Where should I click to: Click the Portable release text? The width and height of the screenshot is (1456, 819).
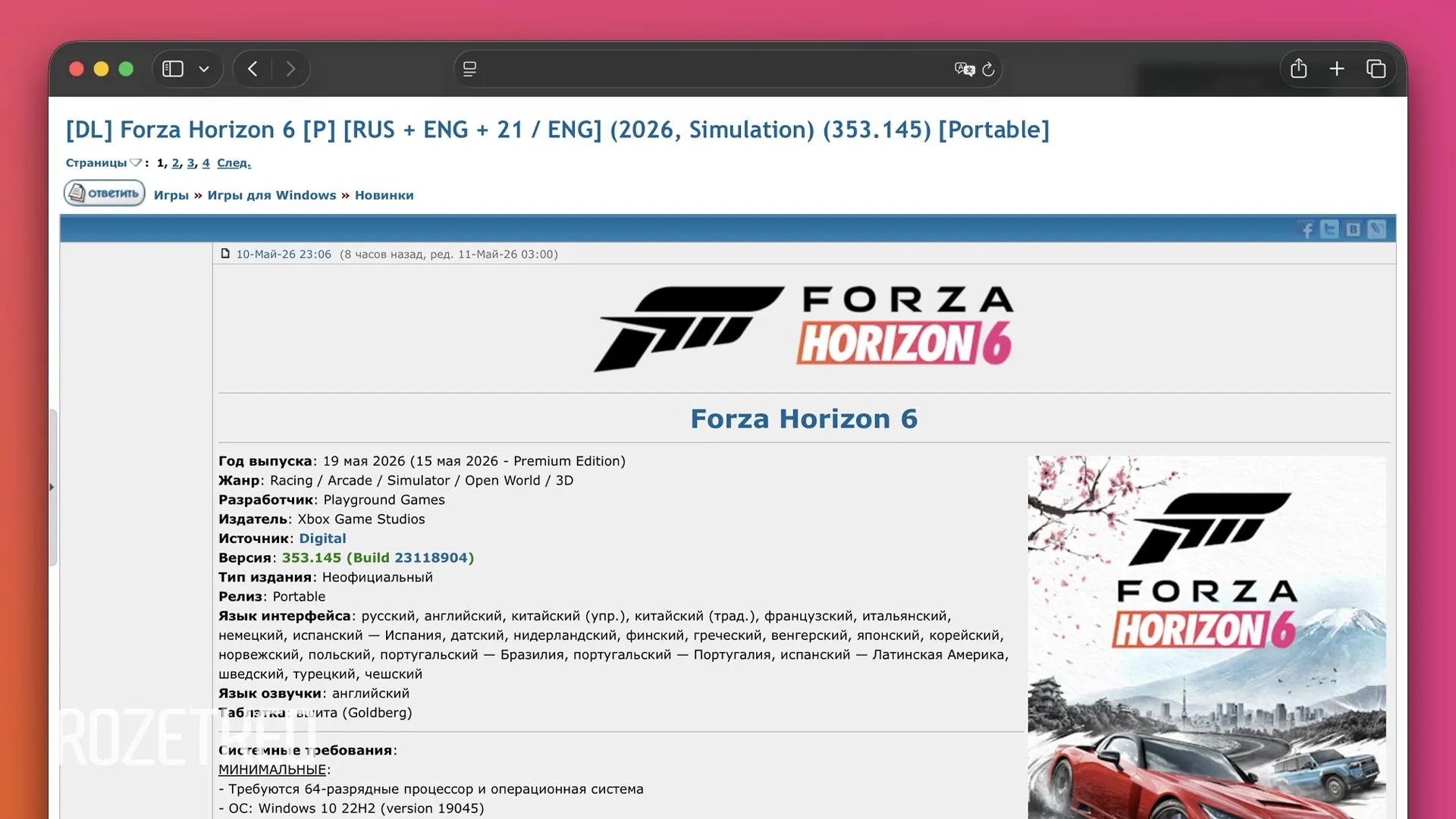[299, 597]
